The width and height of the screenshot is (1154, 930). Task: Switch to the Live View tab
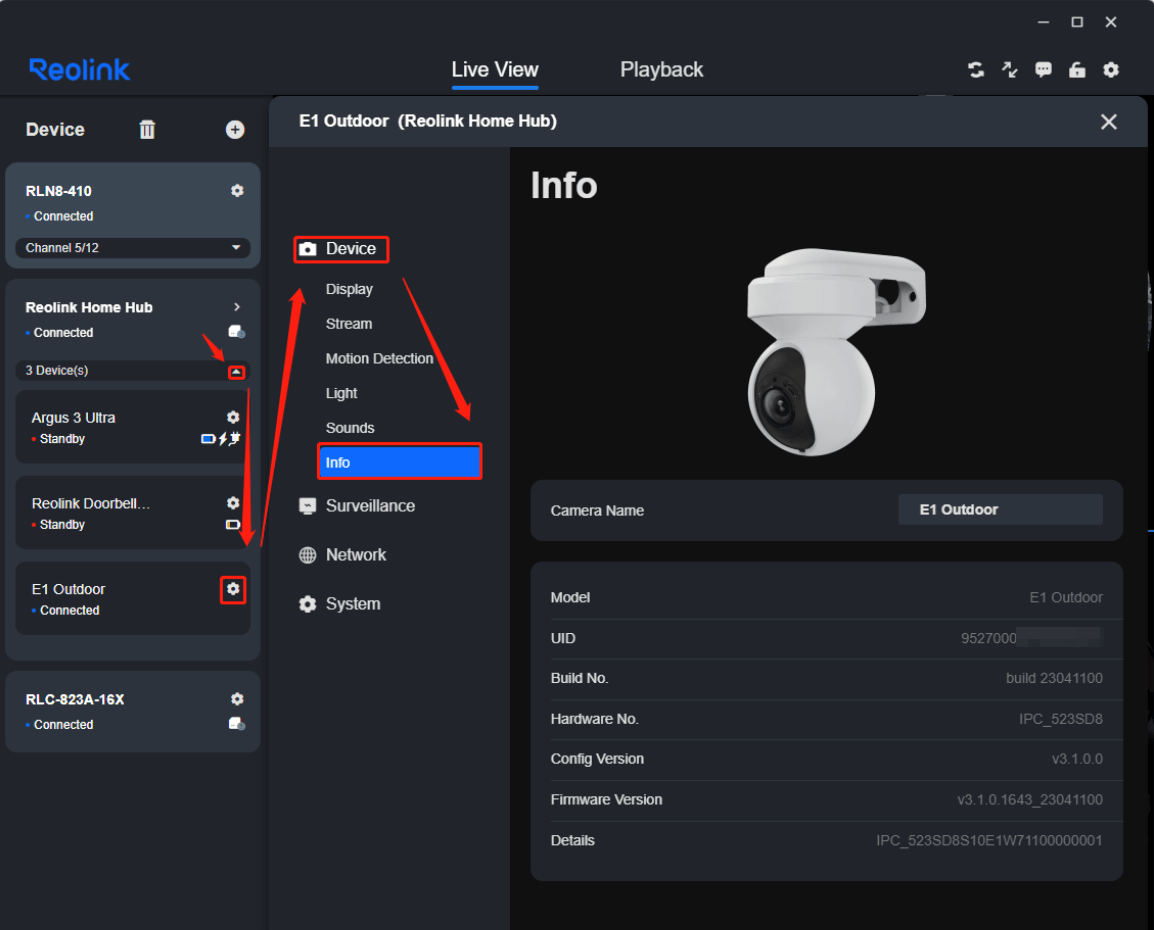click(x=495, y=70)
